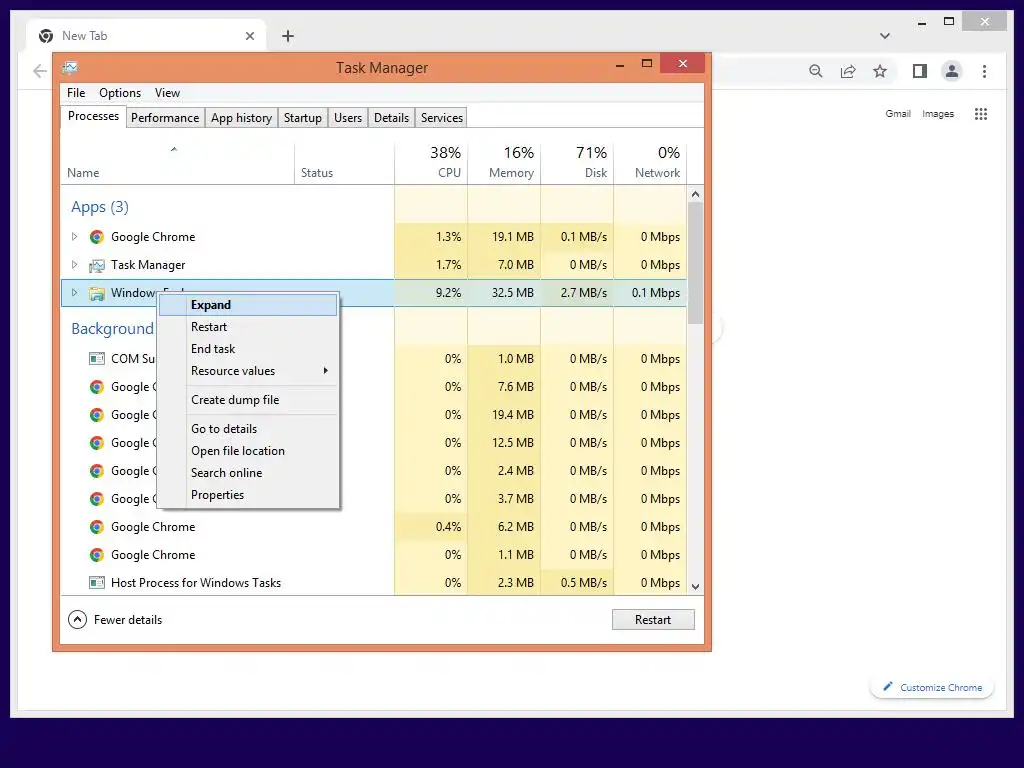This screenshot has width=1024, height=768.
Task: Click the scrollbar up arrow
Action: click(696, 194)
